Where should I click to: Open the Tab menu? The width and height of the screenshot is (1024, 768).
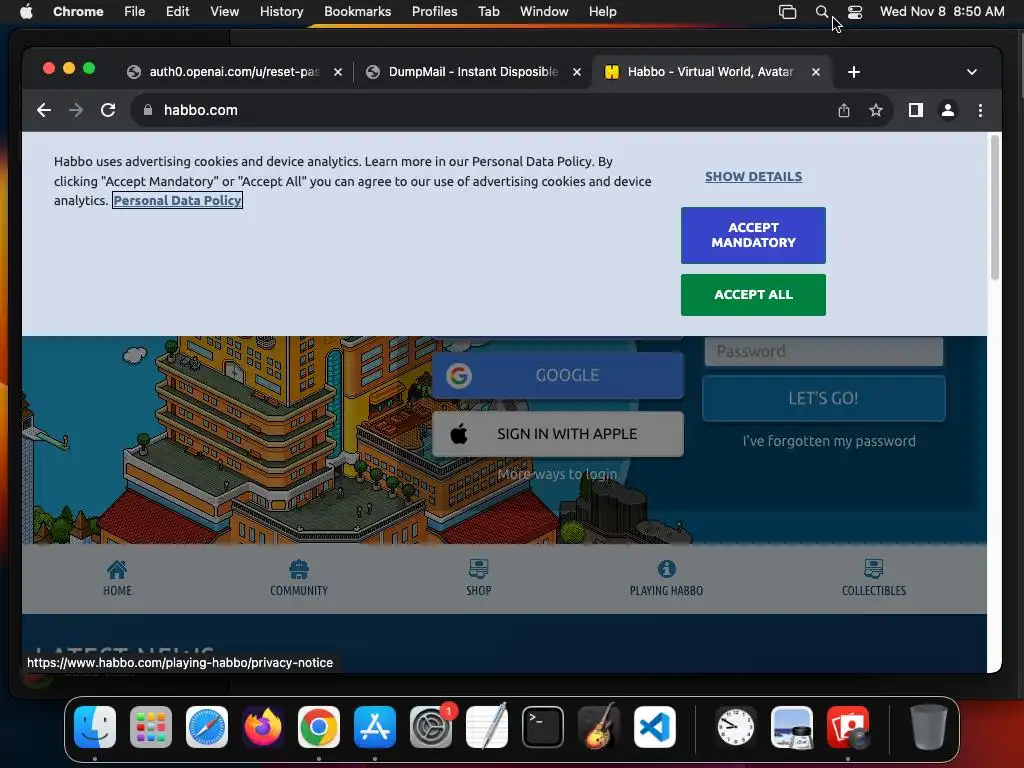click(x=488, y=12)
